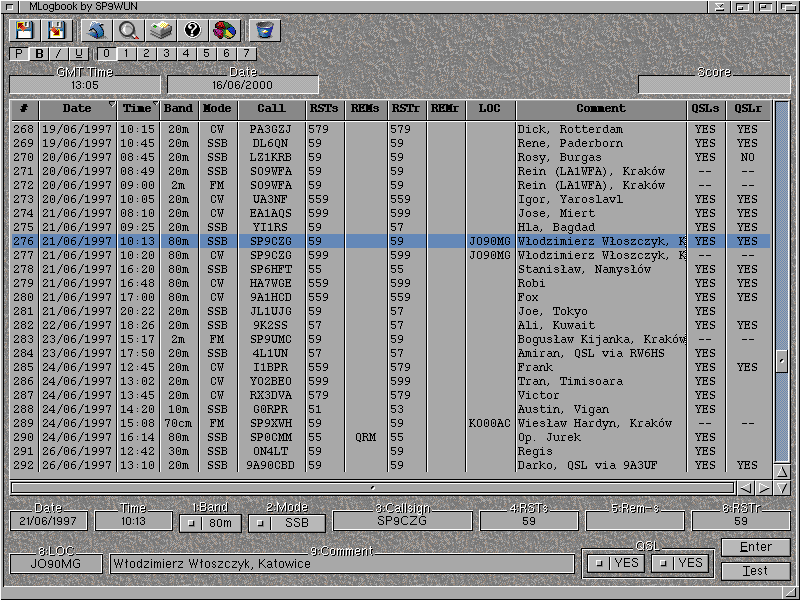Viewport: 800px width, 600px height.
Task: Click the printer icon in the toolbar
Action: click(x=161, y=31)
